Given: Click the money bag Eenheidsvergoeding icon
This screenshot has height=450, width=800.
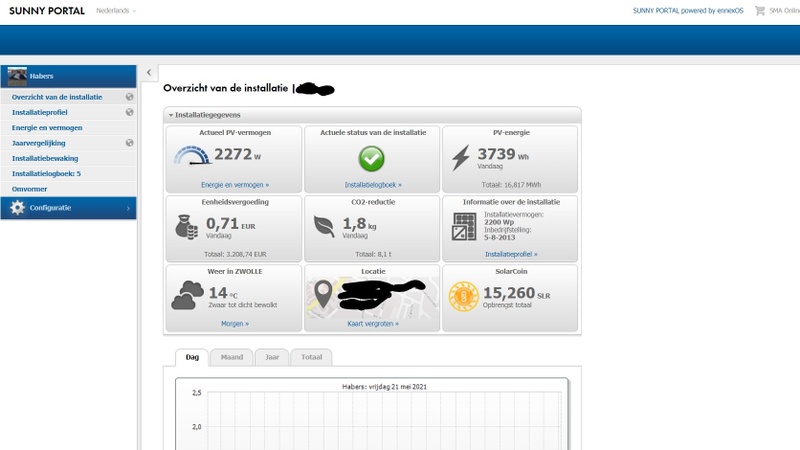Looking at the screenshot, I should pos(186,227).
